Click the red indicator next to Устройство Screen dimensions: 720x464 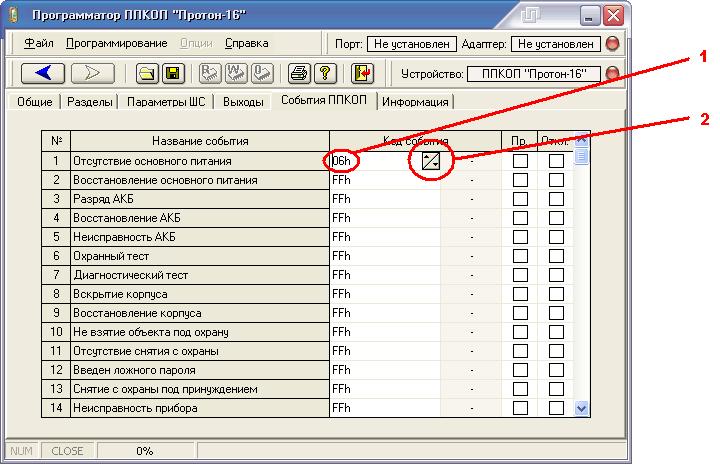pos(613,73)
